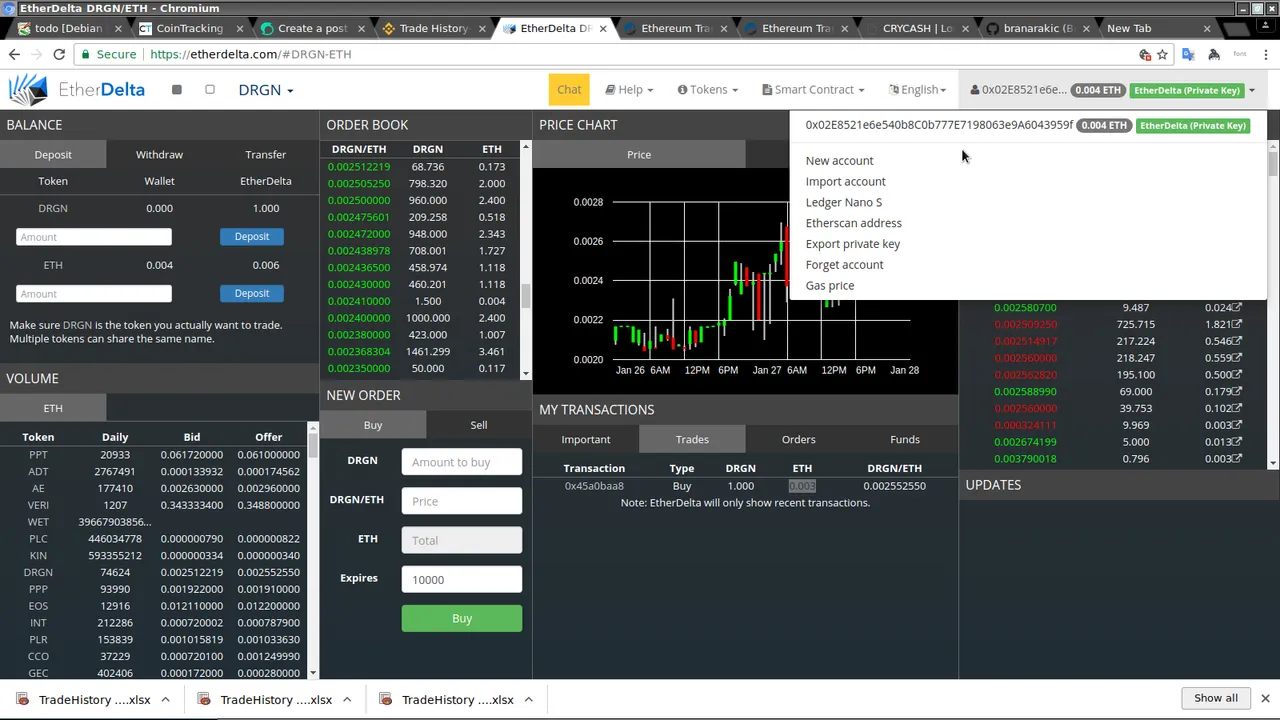
Task: Click the Expires field
Action: [461, 579]
